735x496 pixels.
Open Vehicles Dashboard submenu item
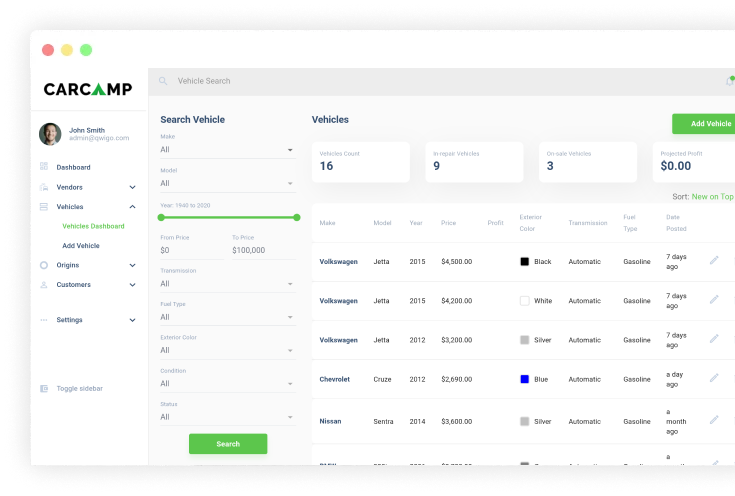tap(93, 226)
